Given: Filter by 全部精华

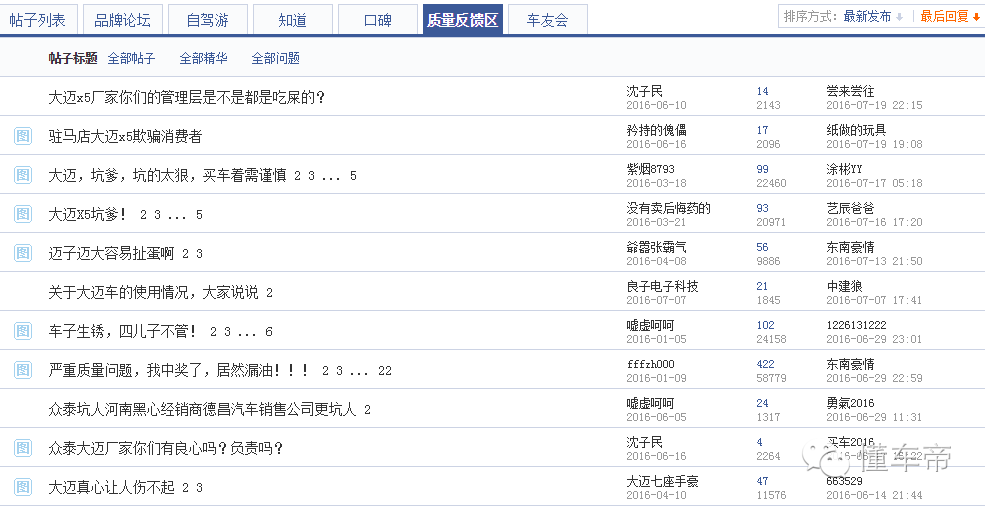Looking at the screenshot, I should pyautogui.click(x=204, y=58).
